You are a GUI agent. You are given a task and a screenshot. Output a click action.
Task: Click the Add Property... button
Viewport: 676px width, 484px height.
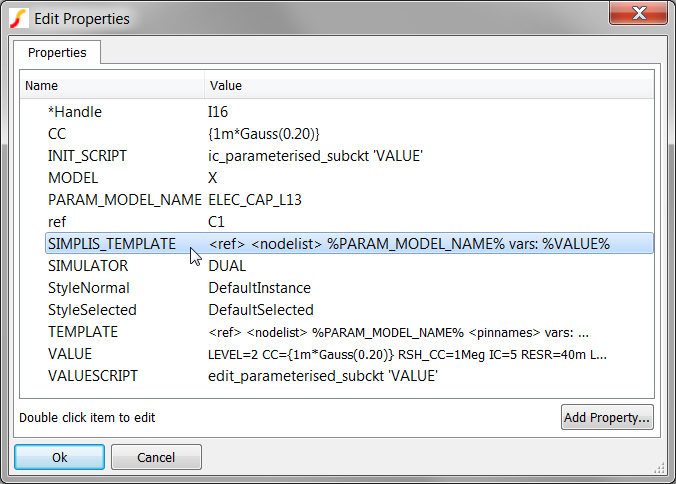coord(607,417)
